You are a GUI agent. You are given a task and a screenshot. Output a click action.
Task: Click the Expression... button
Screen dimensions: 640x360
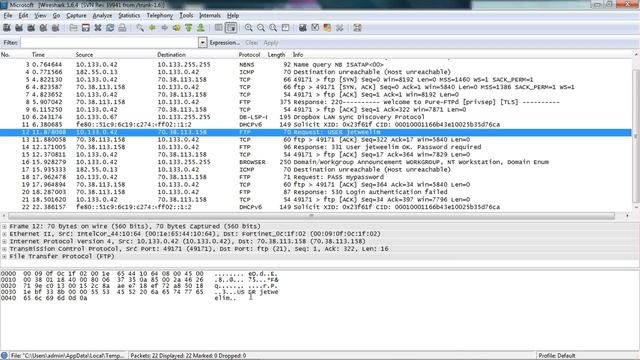tap(224, 42)
